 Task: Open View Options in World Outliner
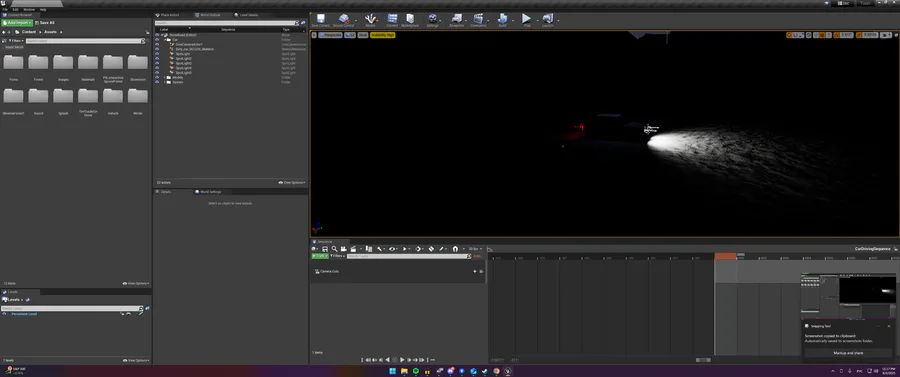(x=292, y=182)
